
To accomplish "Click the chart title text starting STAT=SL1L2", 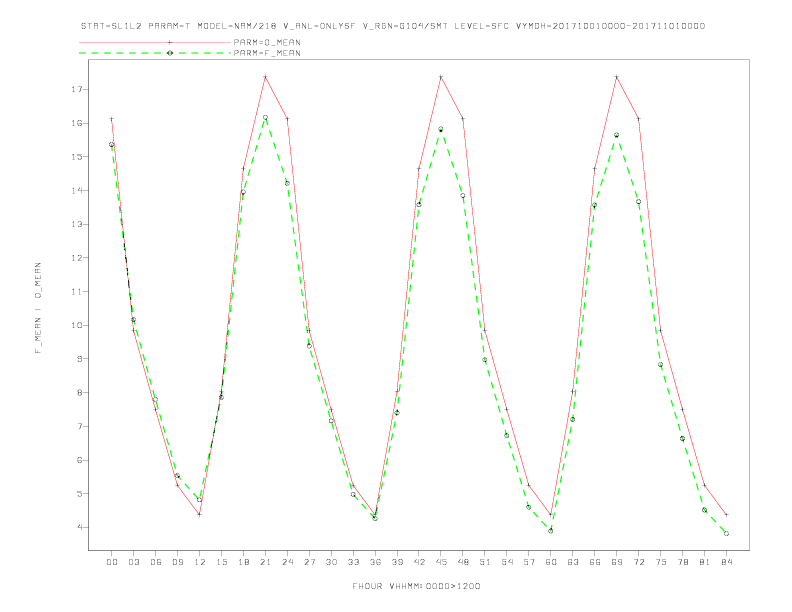I will tap(392, 26).
